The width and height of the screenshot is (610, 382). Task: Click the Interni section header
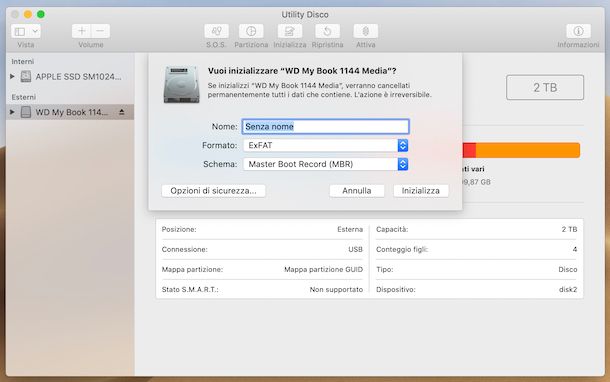(23, 61)
